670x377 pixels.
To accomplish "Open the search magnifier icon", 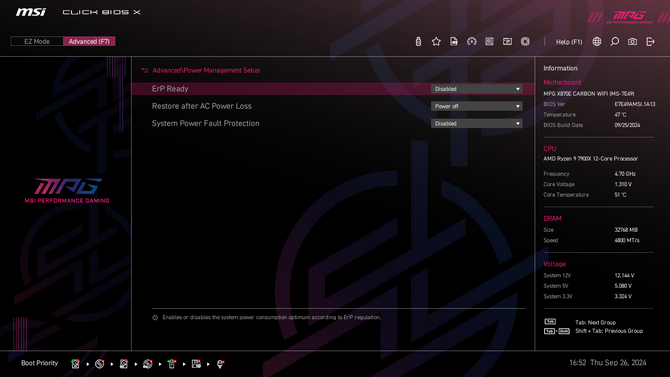I will tap(614, 41).
